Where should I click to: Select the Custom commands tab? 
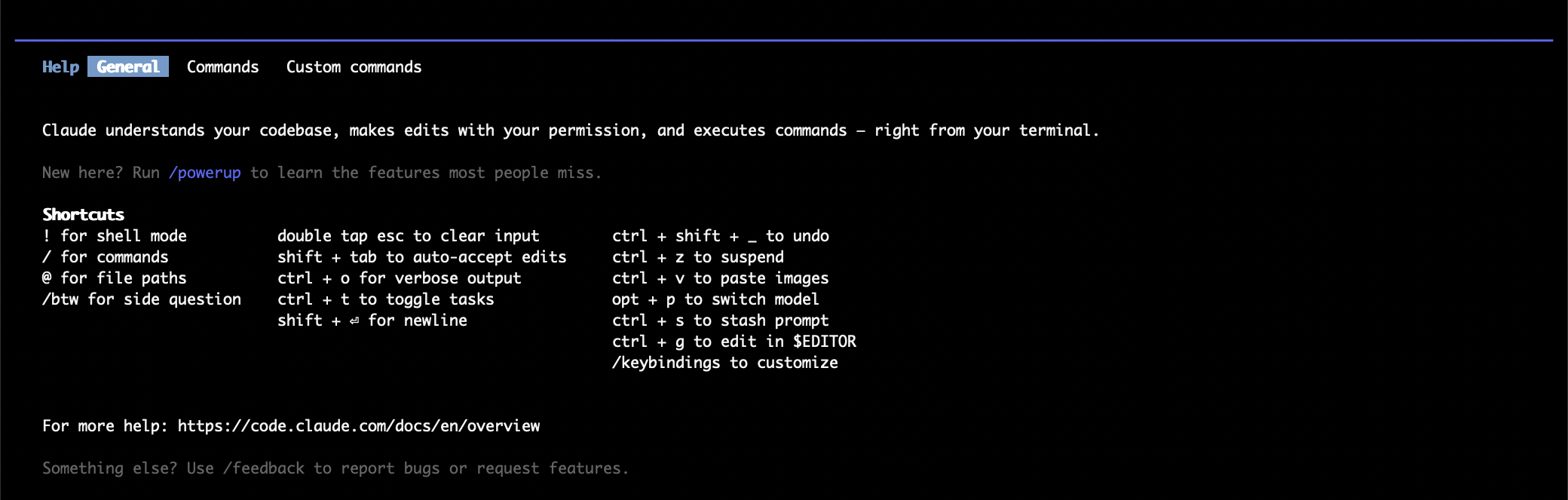[x=354, y=66]
